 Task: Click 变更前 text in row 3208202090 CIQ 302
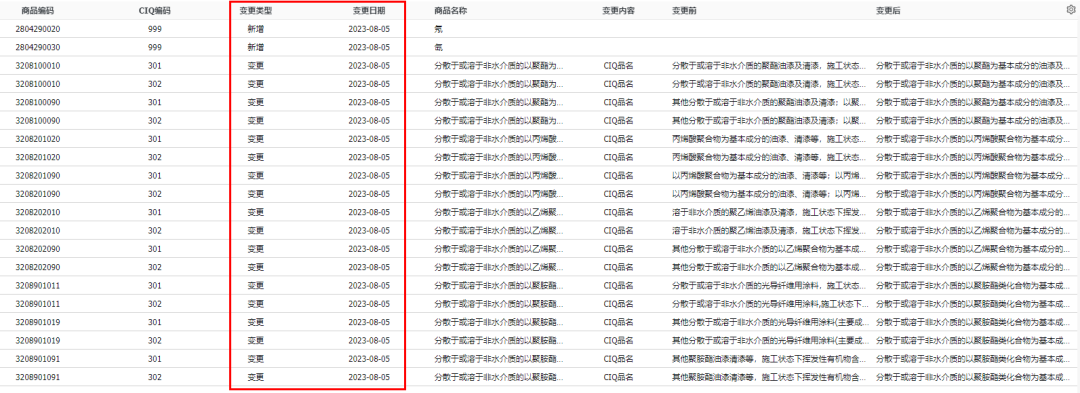tap(768, 267)
